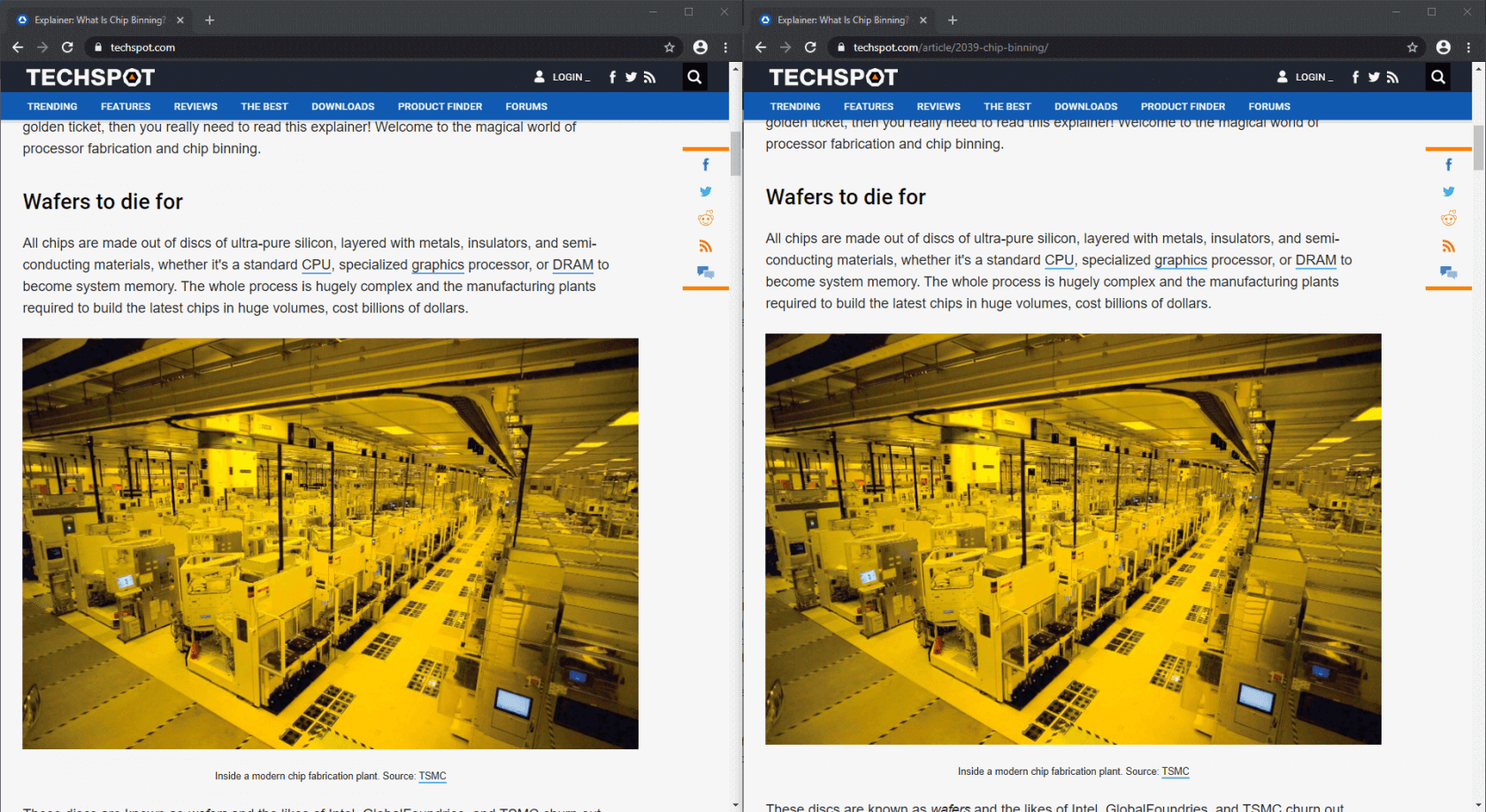Open a new tab in left browser window
The image size is (1486, 812).
pos(210,19)
